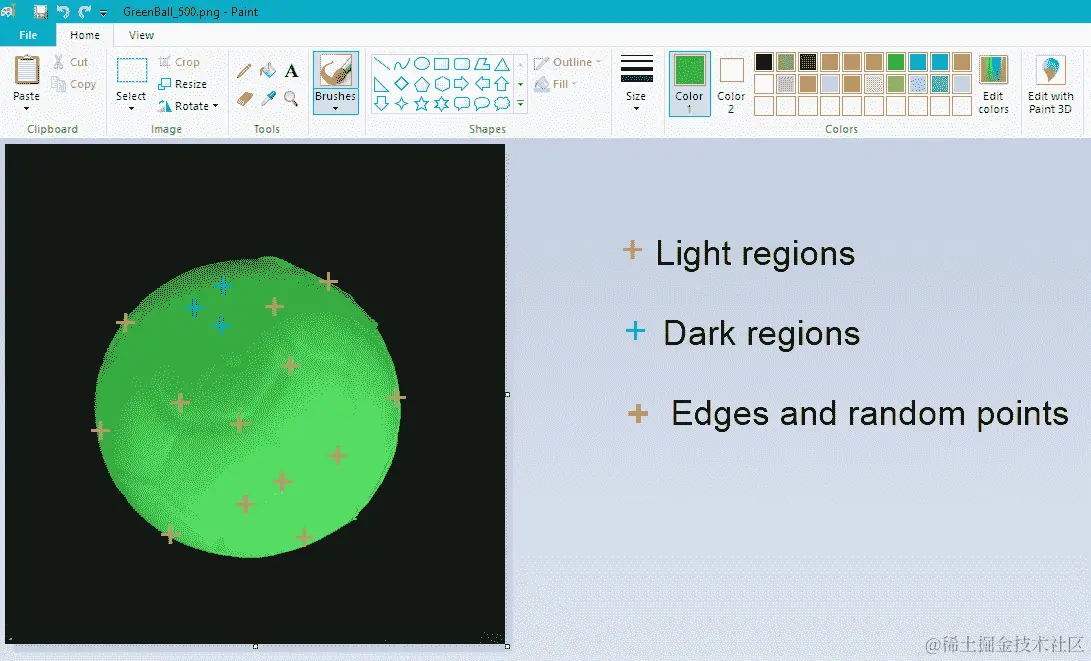The width and height of the screenshot is (1091, 661).
Task: Select the Fill with color bucket tool
Action: 268,70
